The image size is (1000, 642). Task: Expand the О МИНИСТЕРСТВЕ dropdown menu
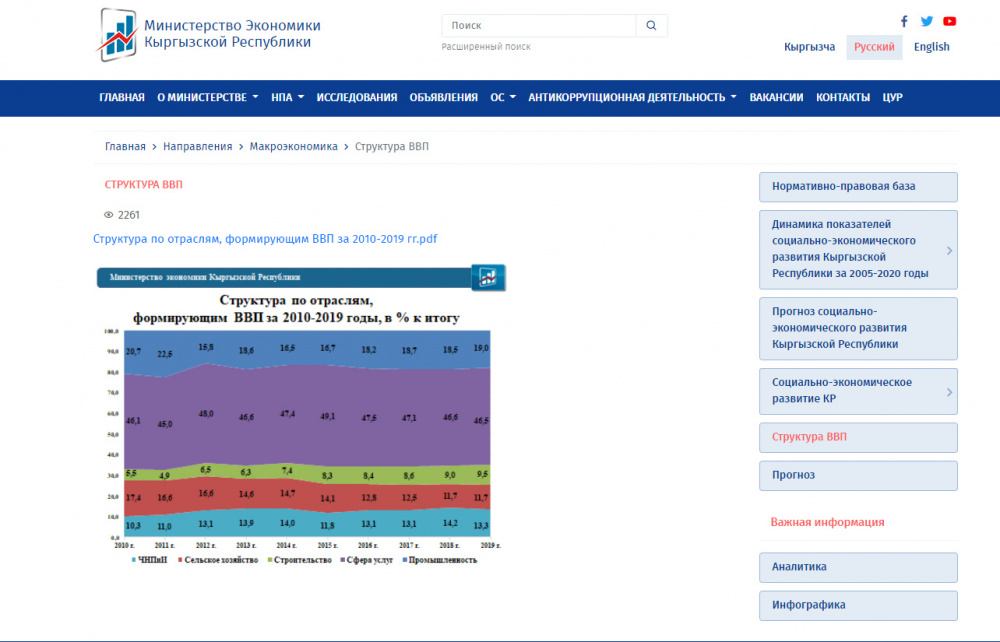tap(207, 98)
